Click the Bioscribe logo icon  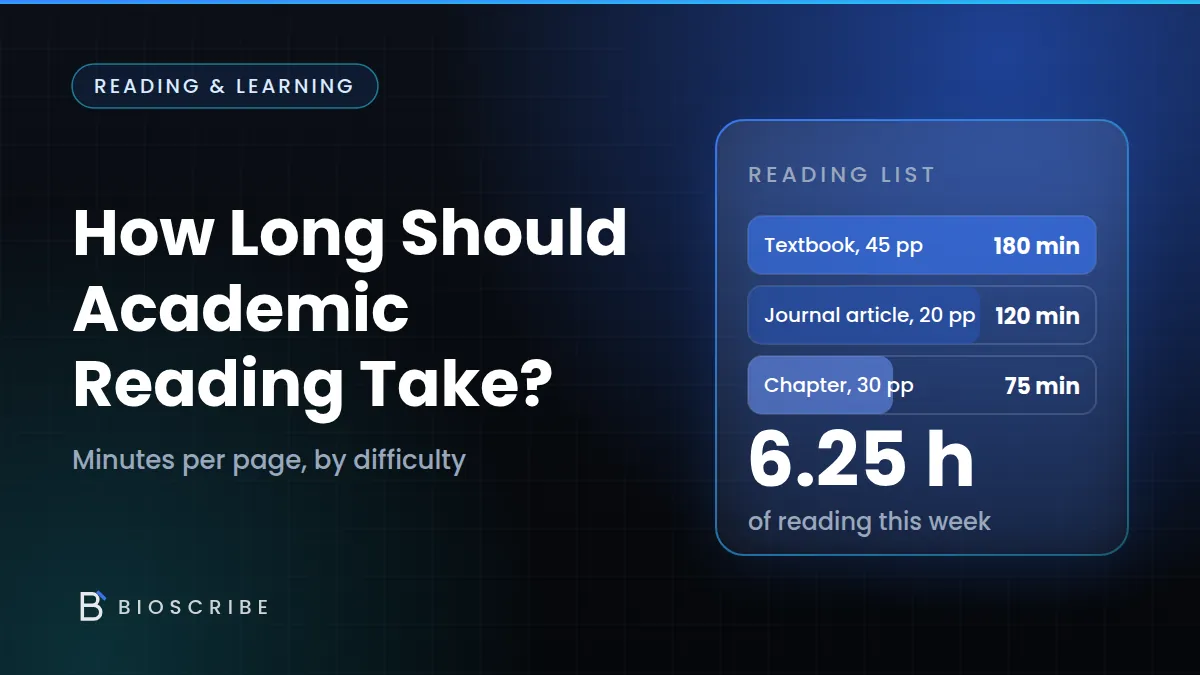[92, 605]
